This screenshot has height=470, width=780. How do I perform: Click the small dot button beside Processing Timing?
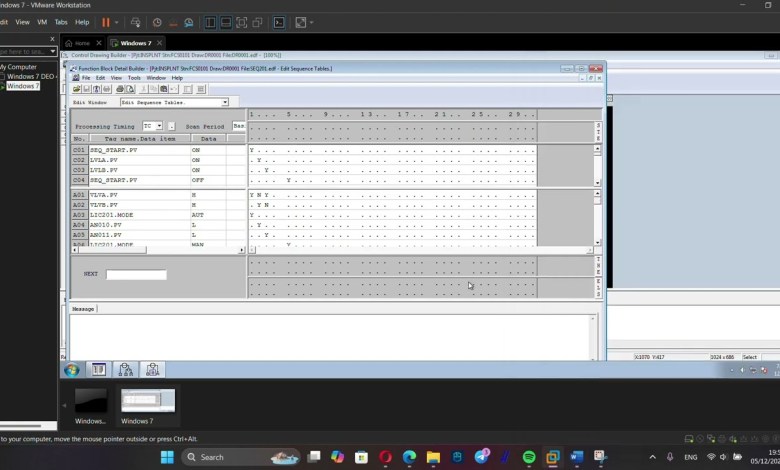tap(171, 126)
